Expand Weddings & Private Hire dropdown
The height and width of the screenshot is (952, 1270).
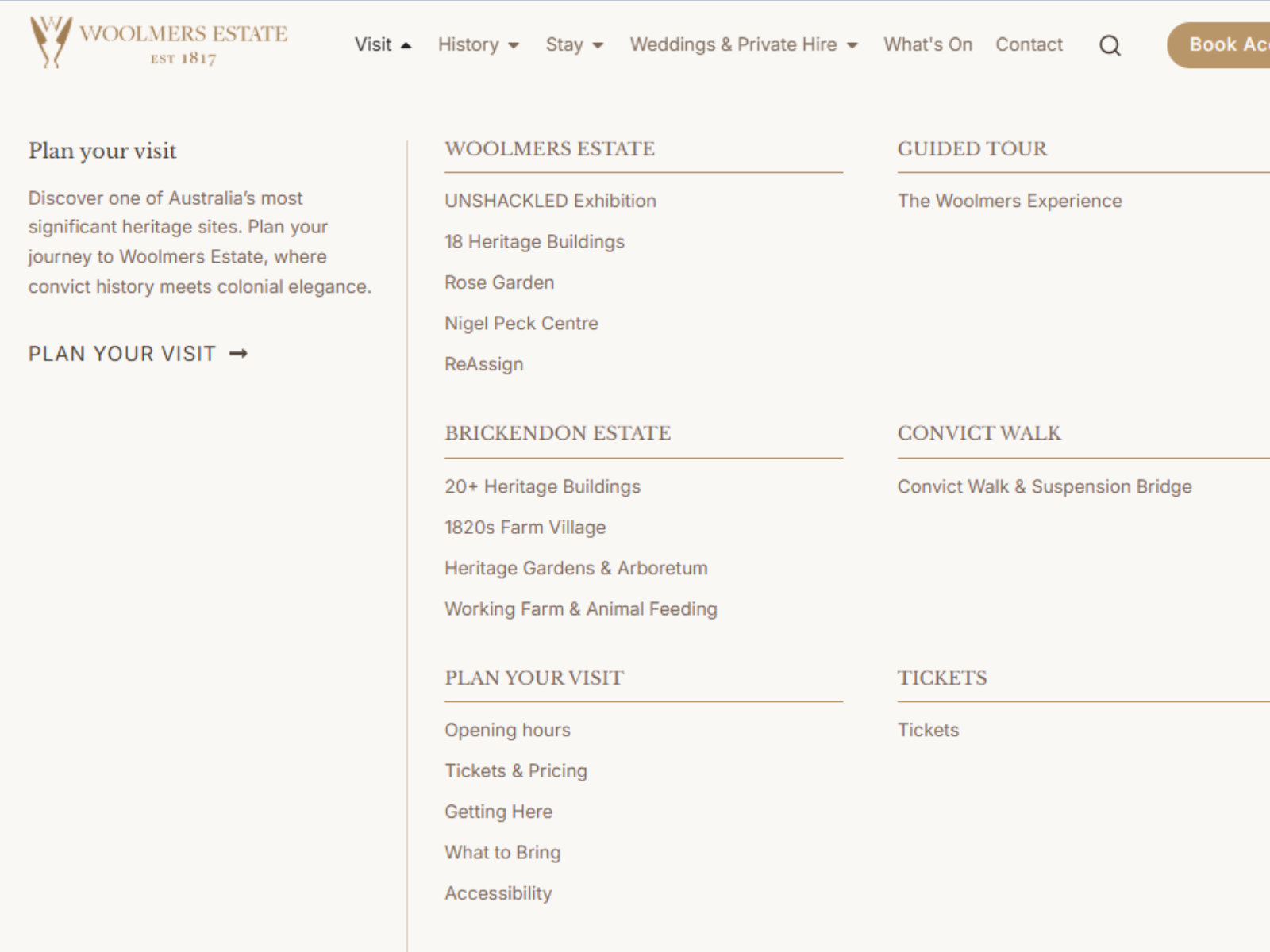coord(744,44)
